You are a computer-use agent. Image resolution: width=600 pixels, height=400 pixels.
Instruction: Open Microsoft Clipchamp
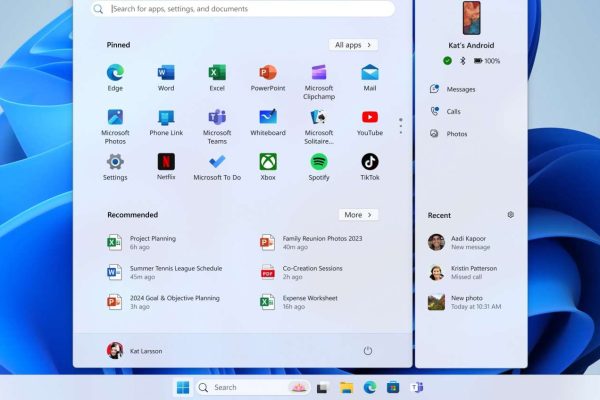tap(319, 82)
